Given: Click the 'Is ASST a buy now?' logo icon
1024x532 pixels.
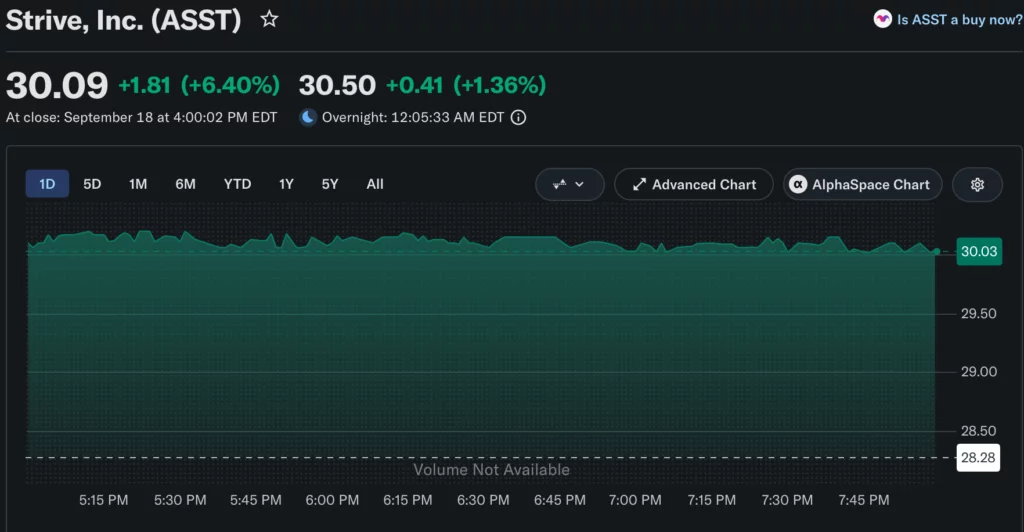Looking at the screenshot, I should 882,19.
